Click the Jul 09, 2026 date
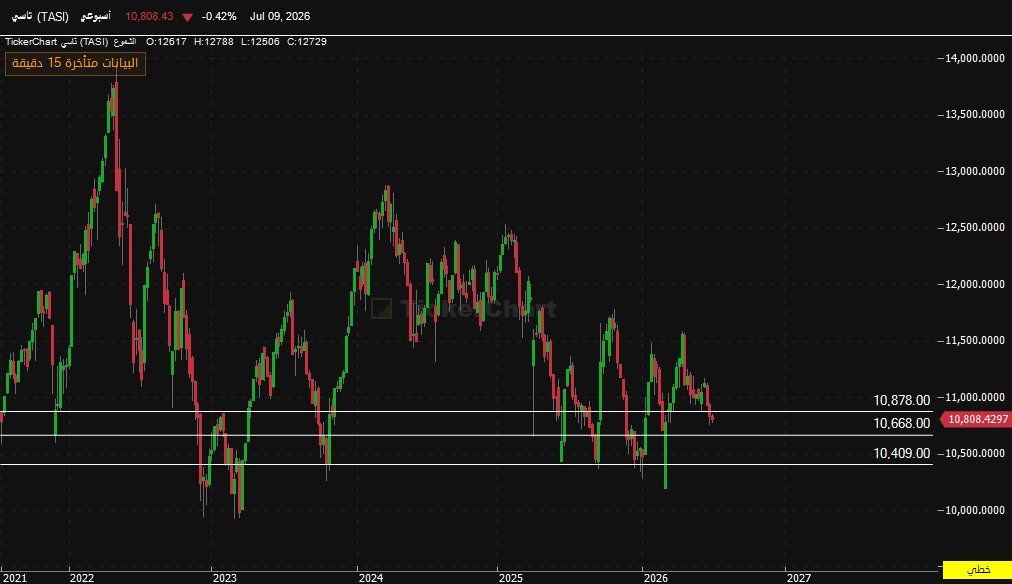1012x584 pixels. click(x=279, y=16)
